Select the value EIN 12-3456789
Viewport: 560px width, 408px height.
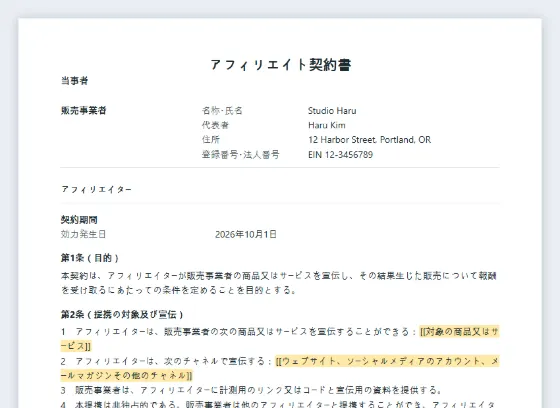point(340,155)
